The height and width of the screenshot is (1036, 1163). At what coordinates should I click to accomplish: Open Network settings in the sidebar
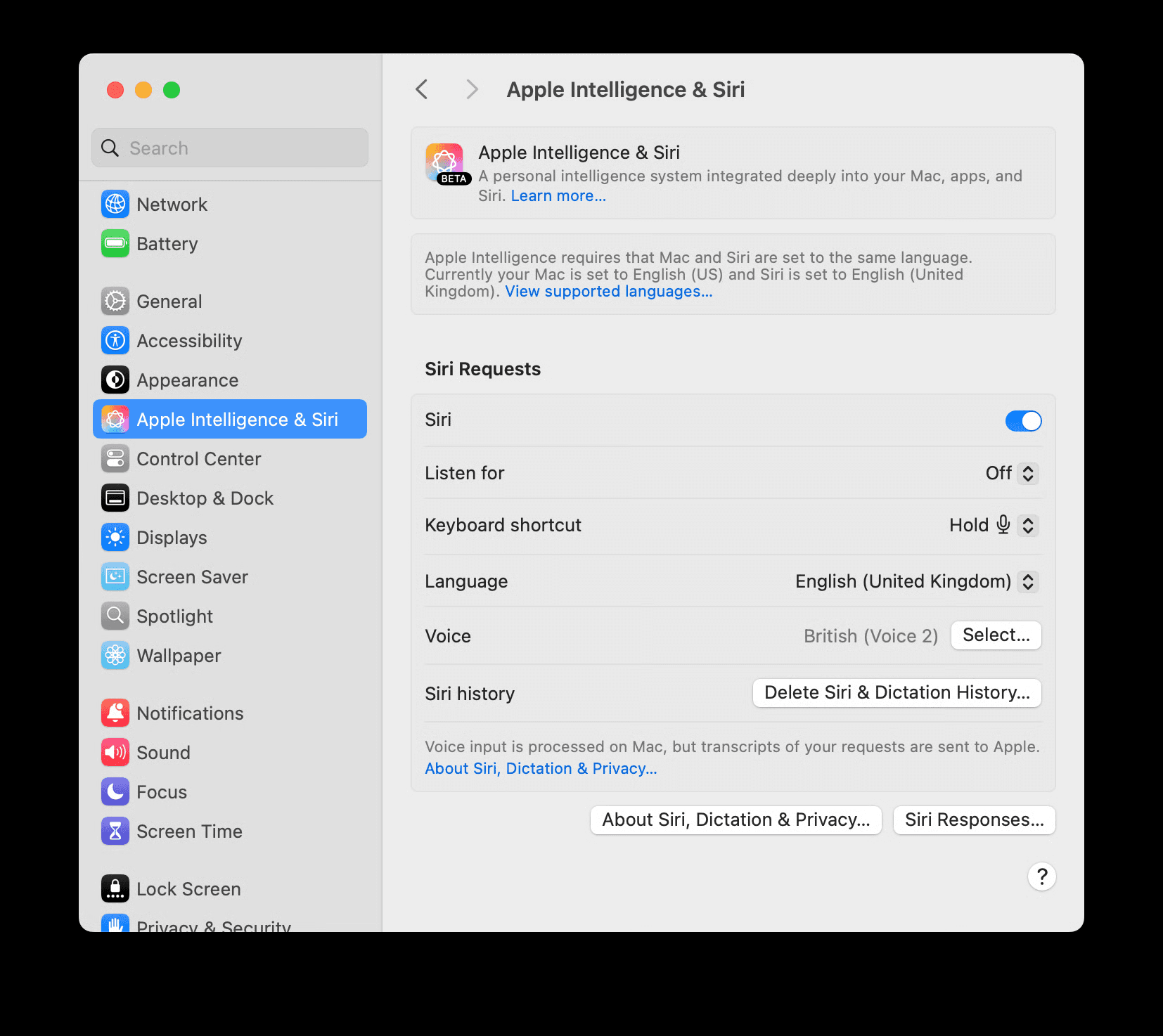[172, 204]
